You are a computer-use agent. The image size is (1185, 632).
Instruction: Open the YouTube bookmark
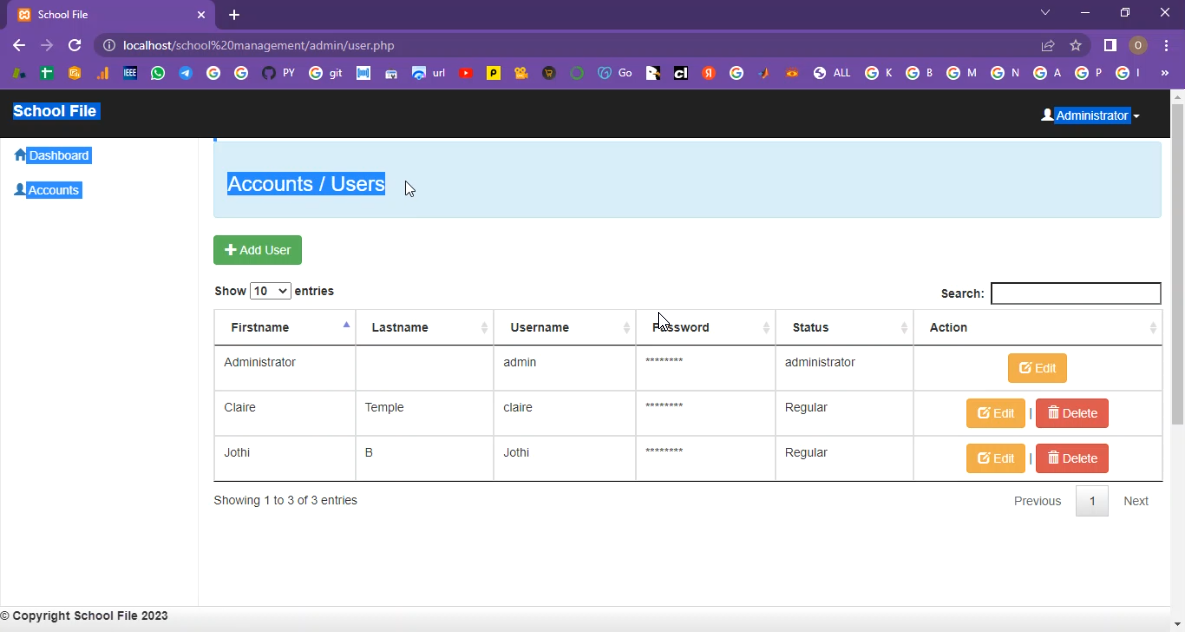(x=466, y=73)
